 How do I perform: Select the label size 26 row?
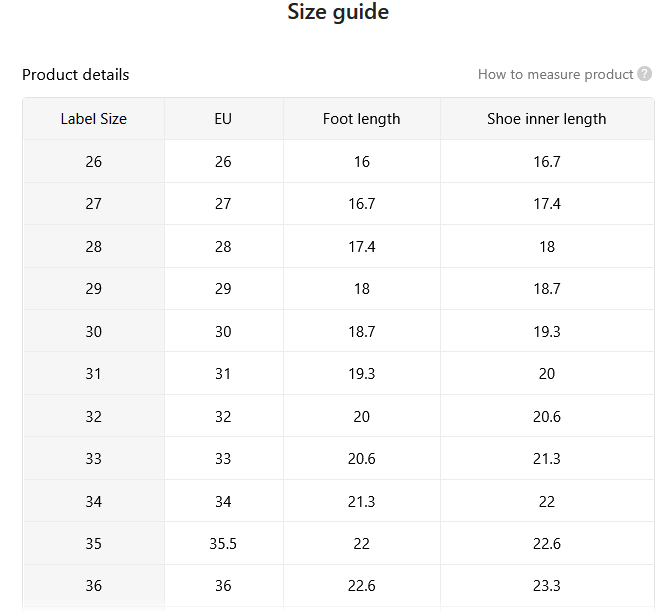coord(338,162)
